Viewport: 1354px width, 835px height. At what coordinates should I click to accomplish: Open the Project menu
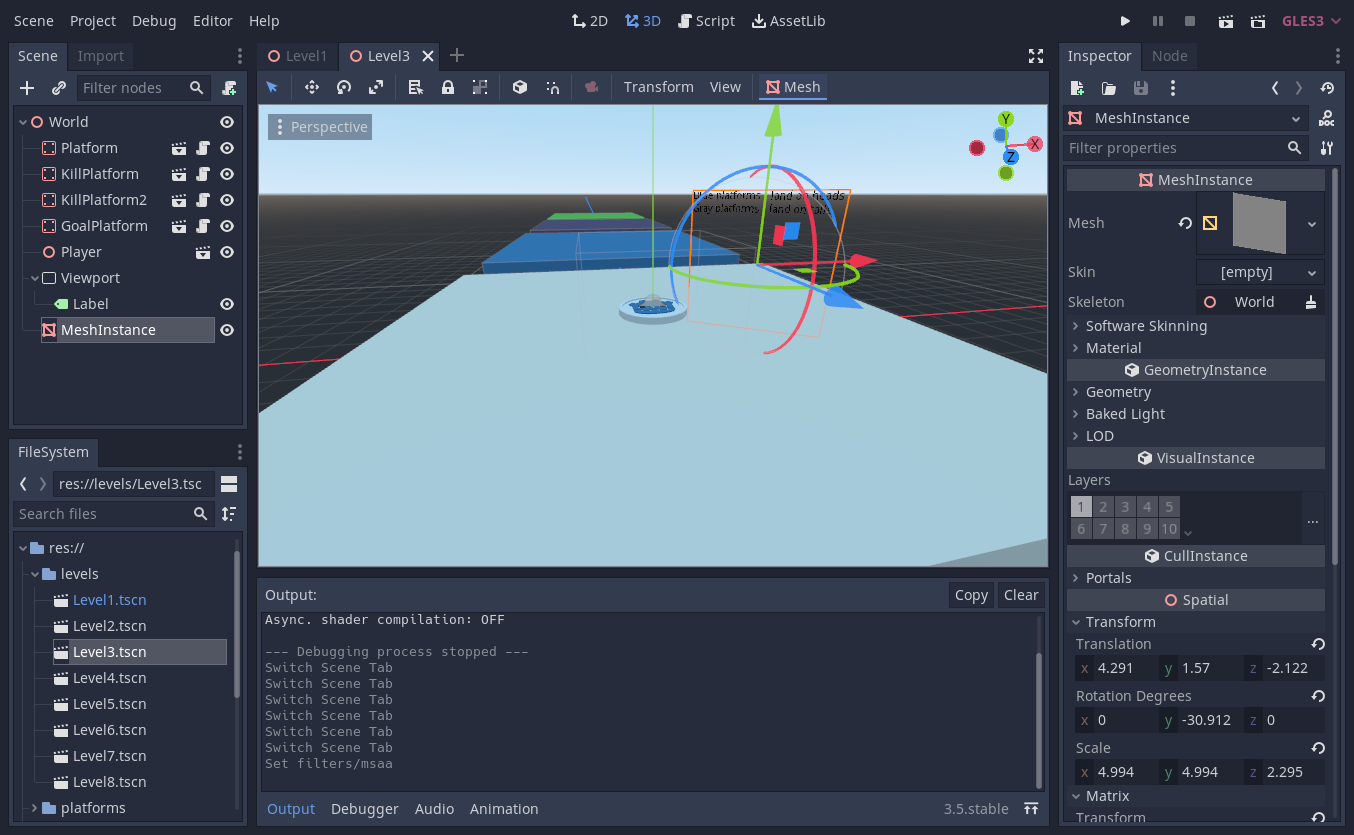point(93,21)
